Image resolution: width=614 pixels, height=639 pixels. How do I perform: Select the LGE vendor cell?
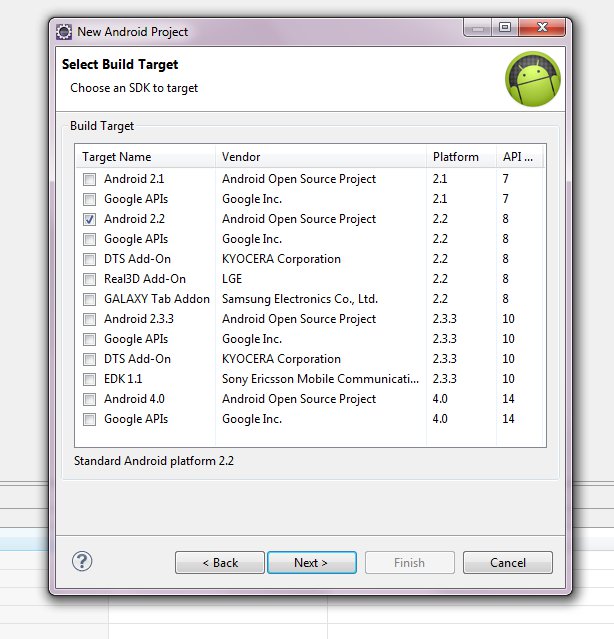pyautogui.click(x=232, y=279)
